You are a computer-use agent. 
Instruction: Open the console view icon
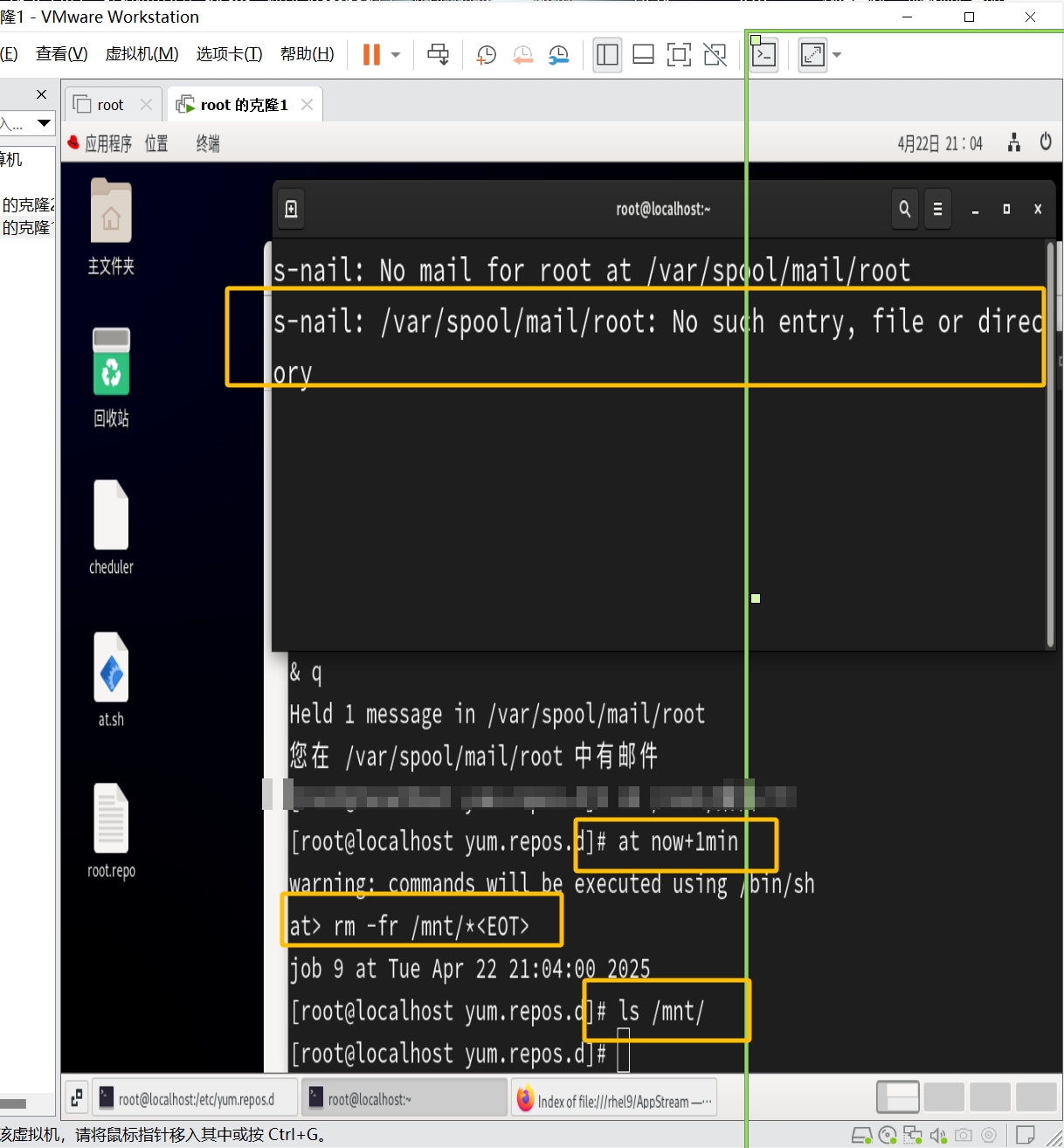764,54
